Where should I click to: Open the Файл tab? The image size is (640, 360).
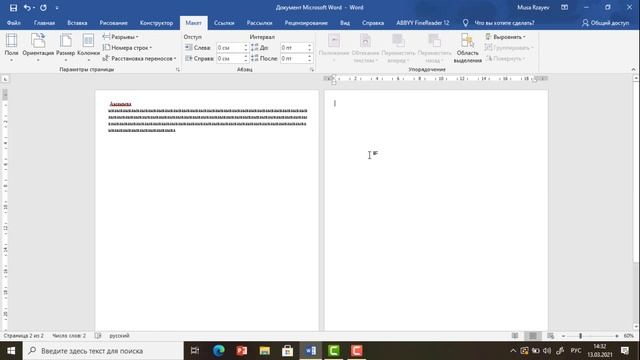click(13, 23)
